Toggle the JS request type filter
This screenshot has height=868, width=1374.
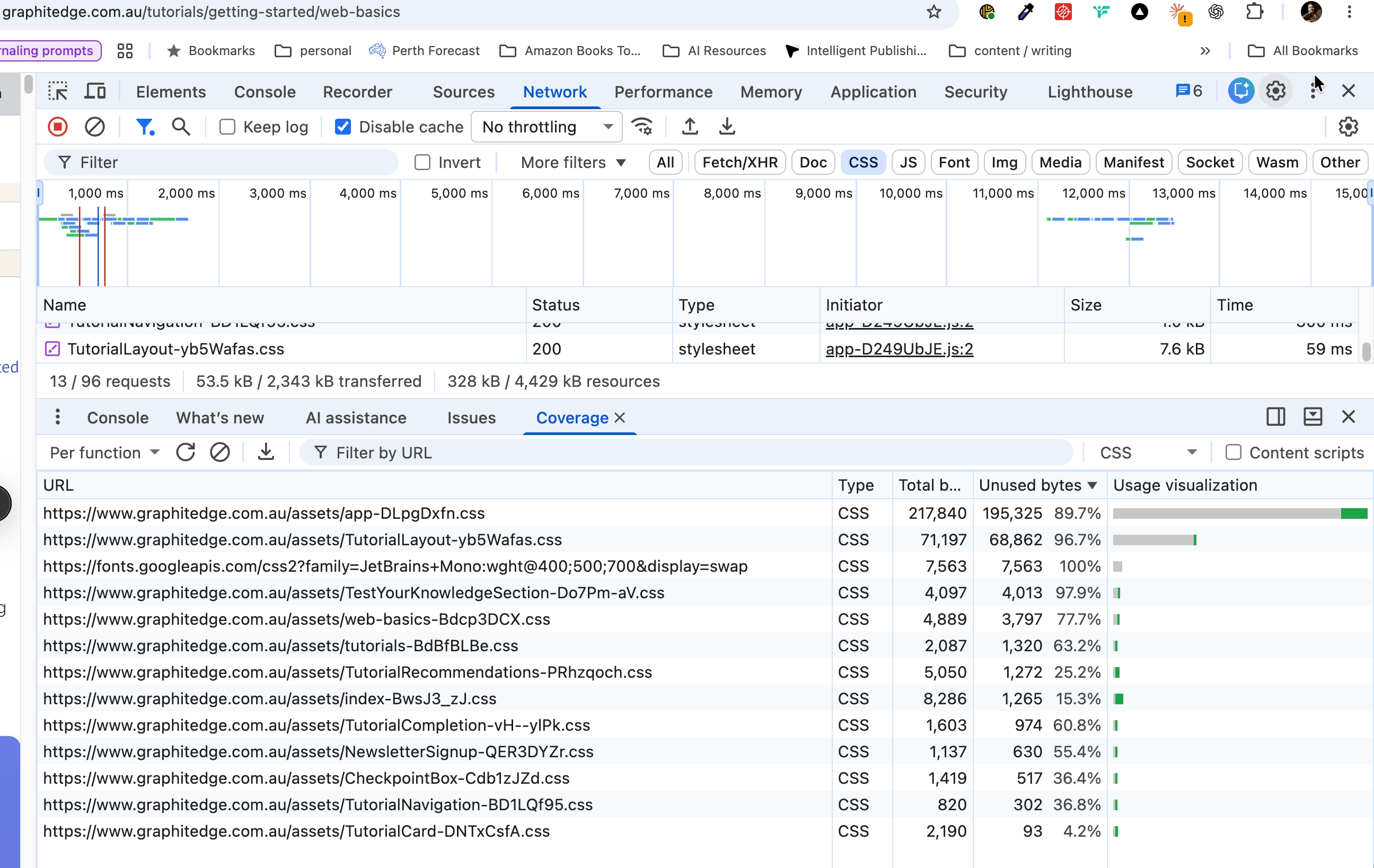click(908, 163)
